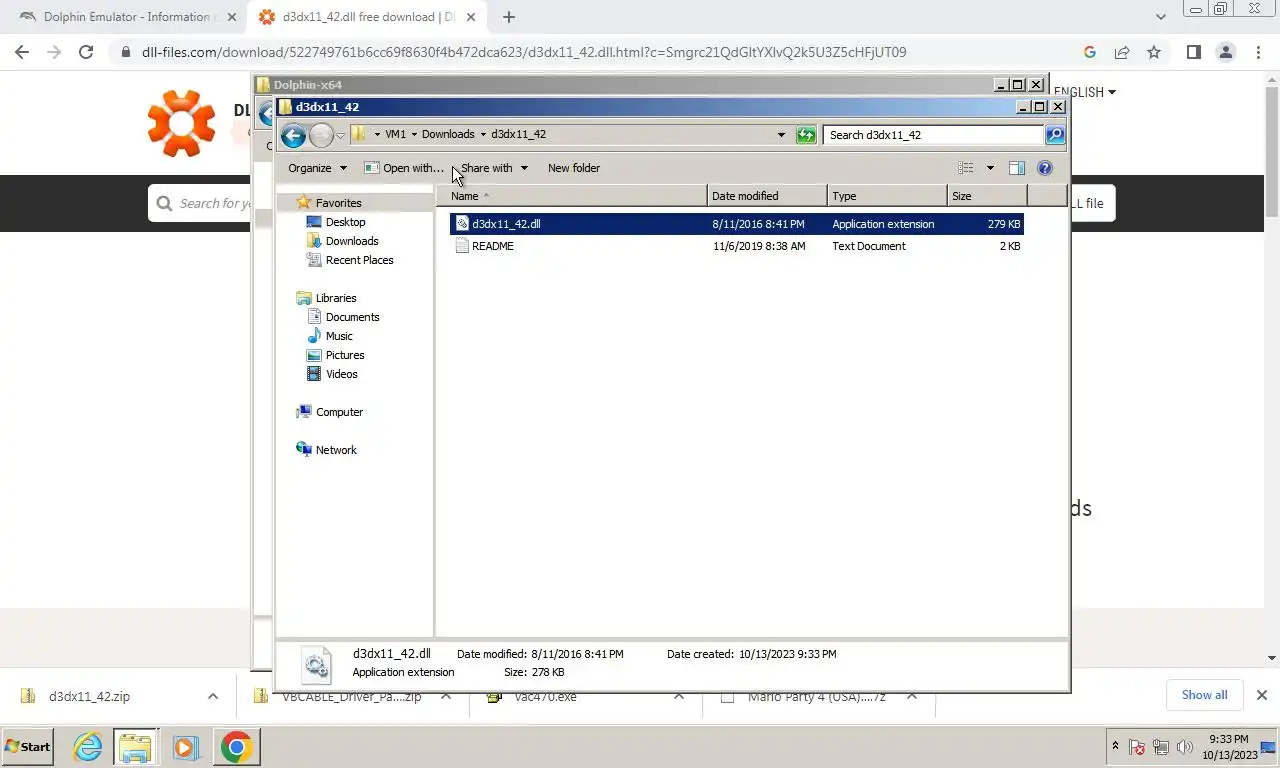Expand recent pages dropdown arrow

click(341, 135)
